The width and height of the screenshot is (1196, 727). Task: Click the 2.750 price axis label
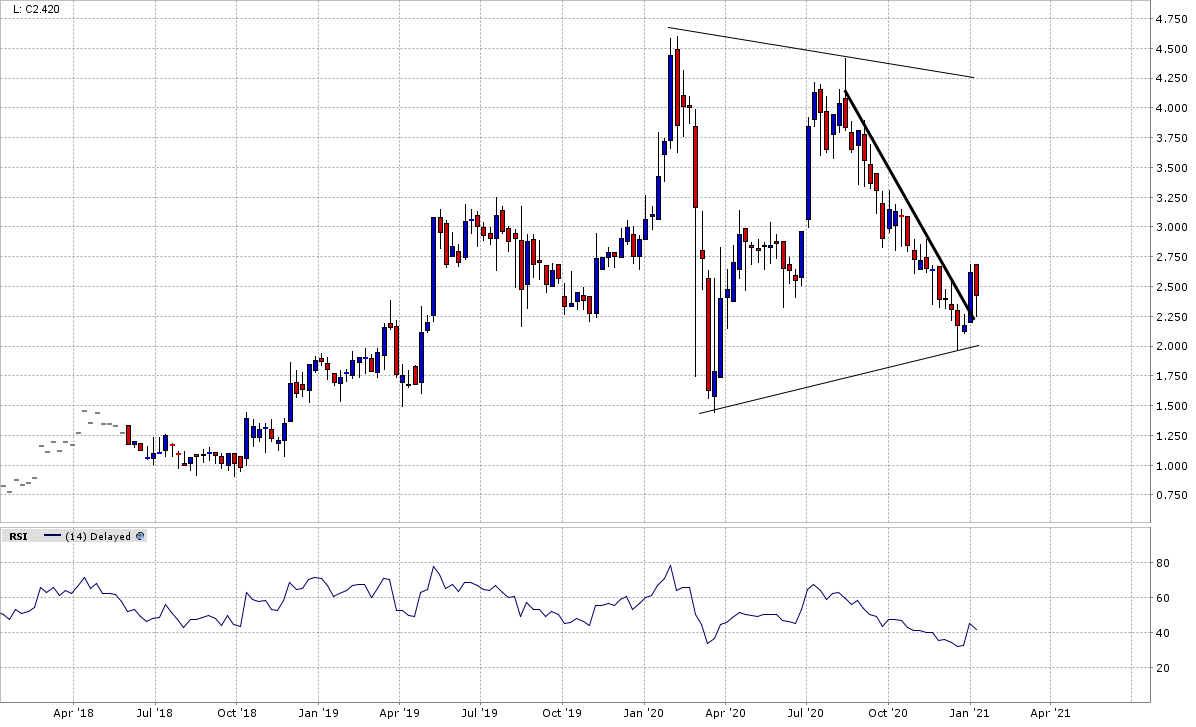coord(1172,257)
